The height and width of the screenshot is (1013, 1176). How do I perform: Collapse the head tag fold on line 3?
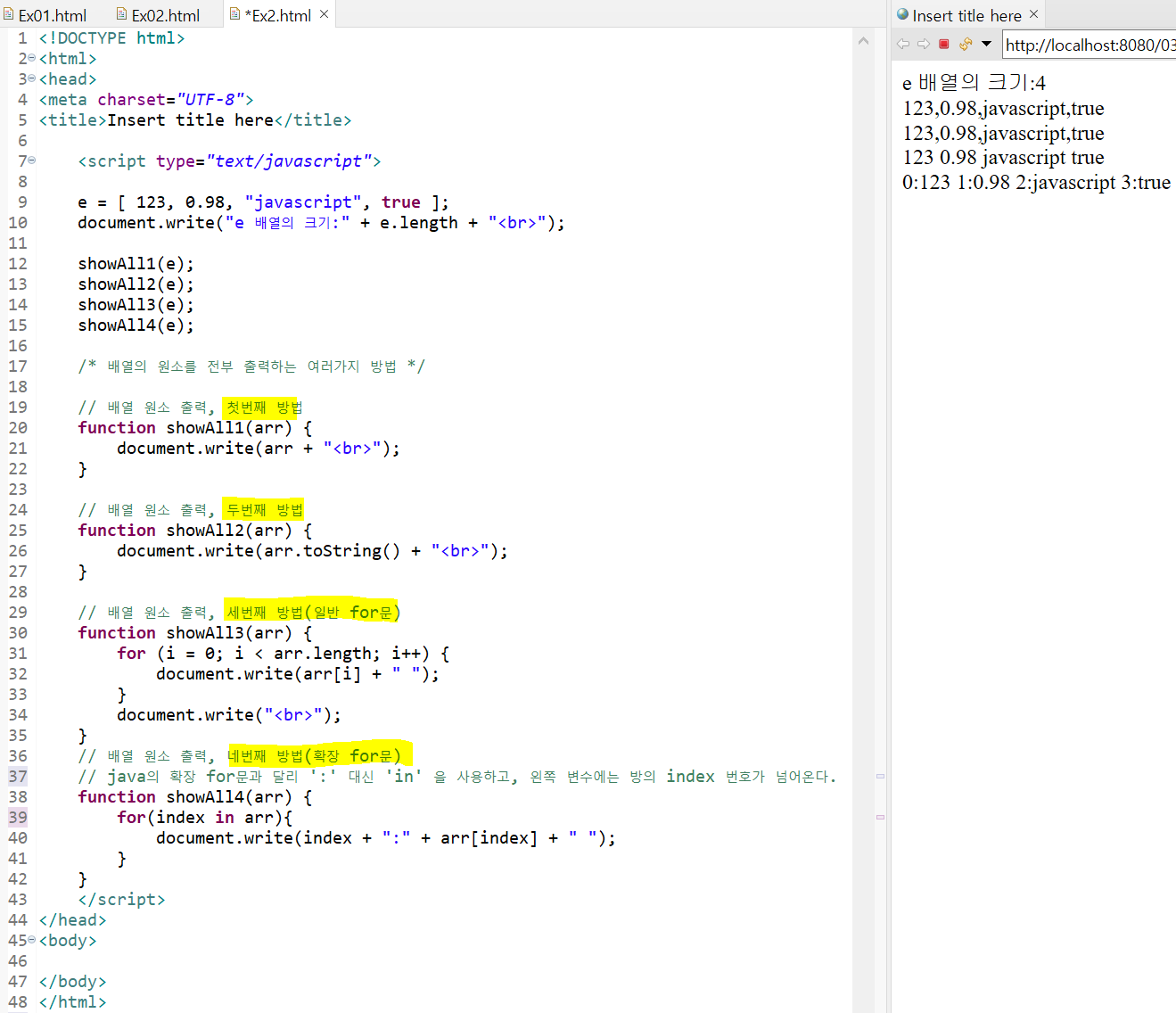point(32,78)
